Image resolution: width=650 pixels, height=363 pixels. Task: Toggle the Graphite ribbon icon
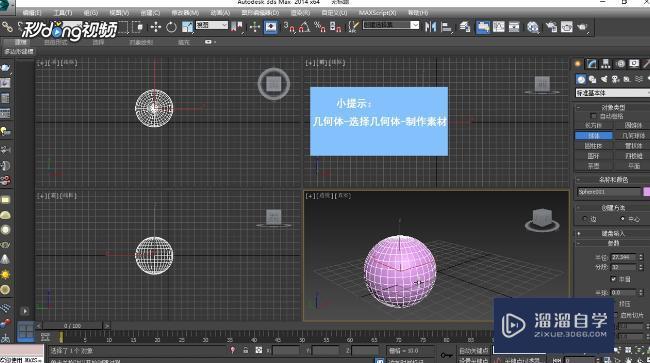[483, 27]
